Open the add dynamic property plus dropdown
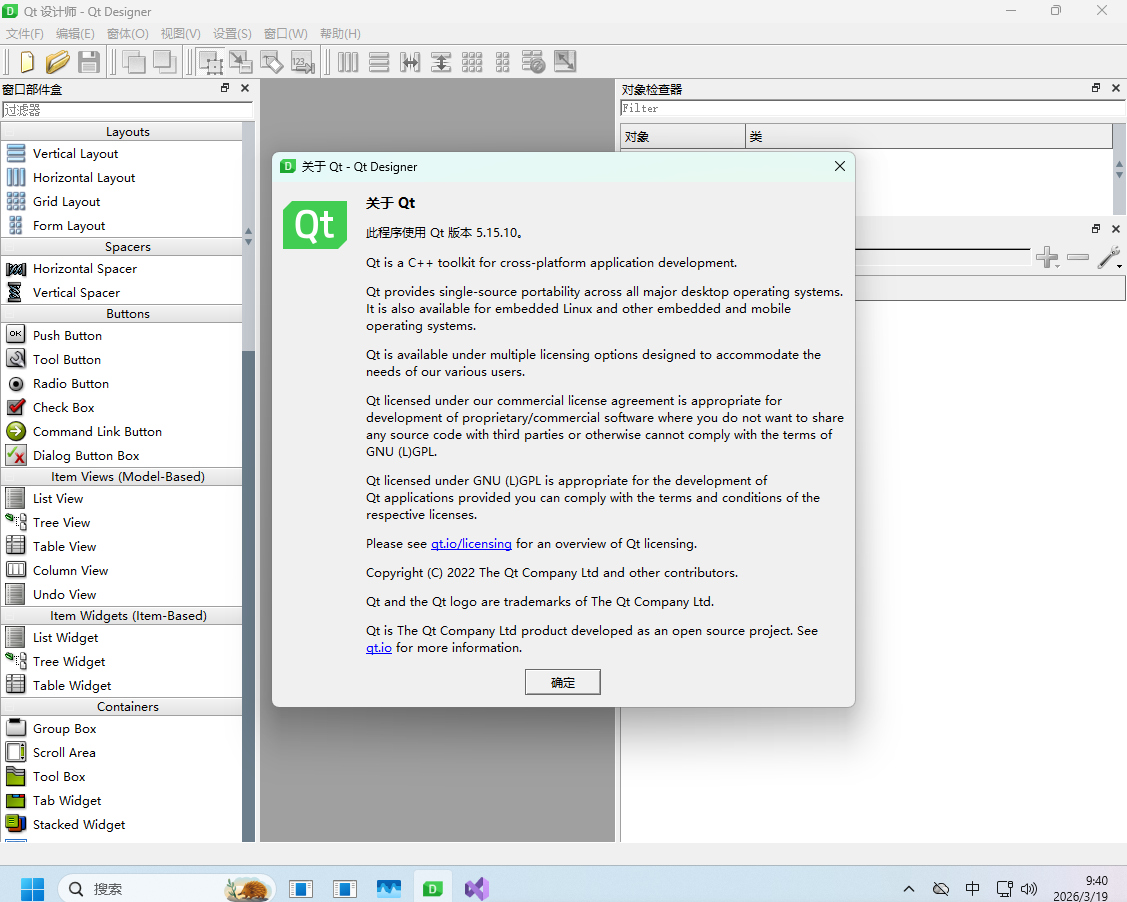This screenshot has width=1127, height=902. [x=1047, y=257]
